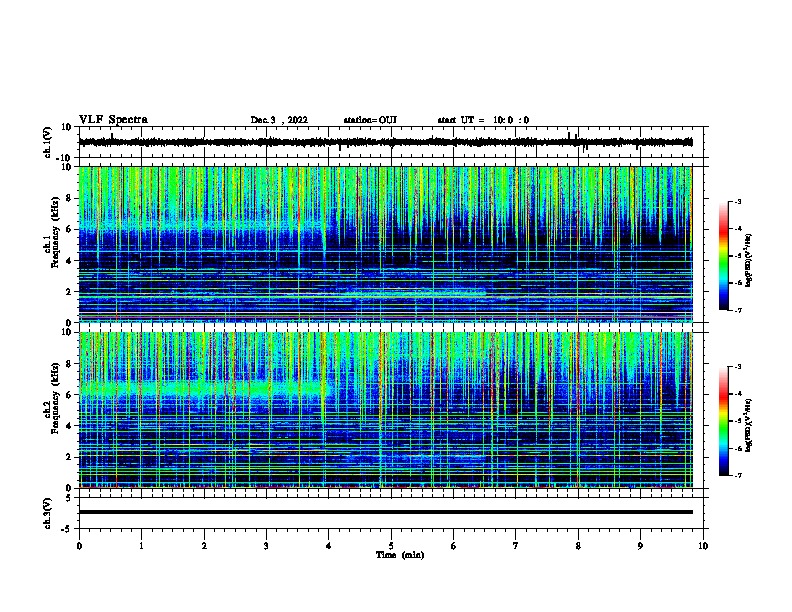Click time axis tick label "8"
The width and height of the screenshot is (792, 612).
(x=578, y=546)
